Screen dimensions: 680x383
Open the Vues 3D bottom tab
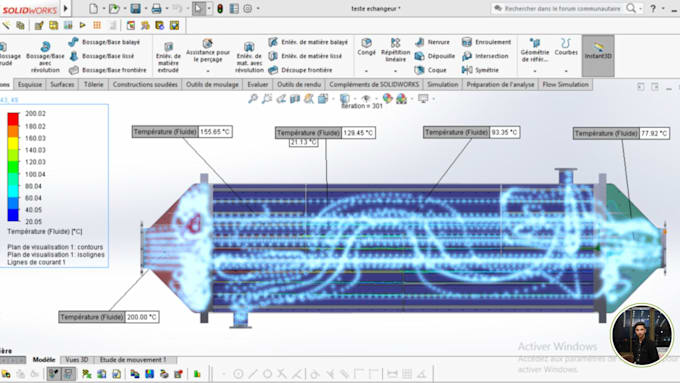tap(77, 360)
